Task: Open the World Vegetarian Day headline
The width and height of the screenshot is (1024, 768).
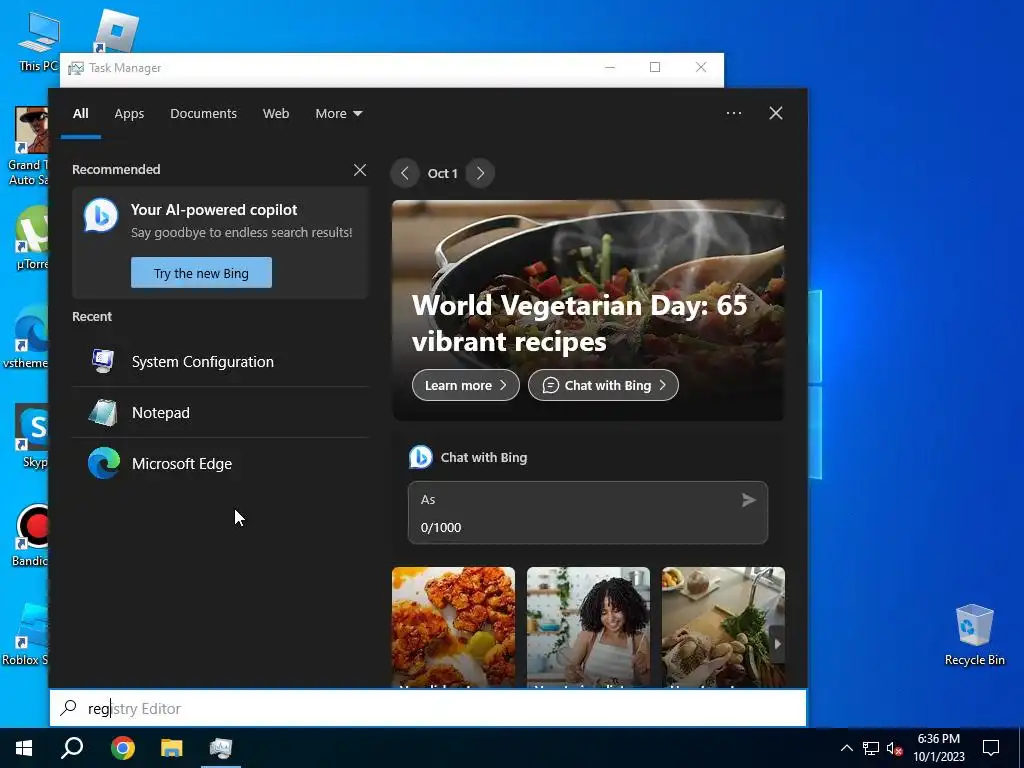Action: (x=579, y=323)
